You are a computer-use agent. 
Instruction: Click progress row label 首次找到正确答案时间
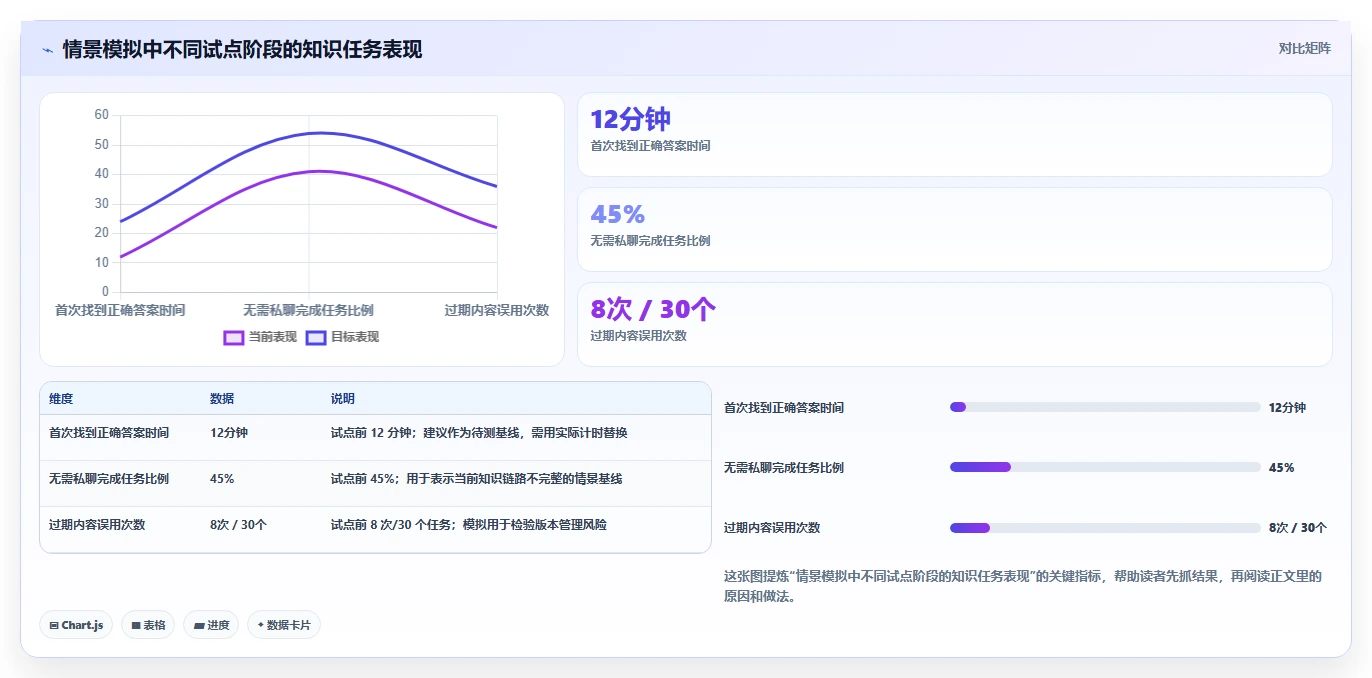pyautogui.click(x=784, y=408)
